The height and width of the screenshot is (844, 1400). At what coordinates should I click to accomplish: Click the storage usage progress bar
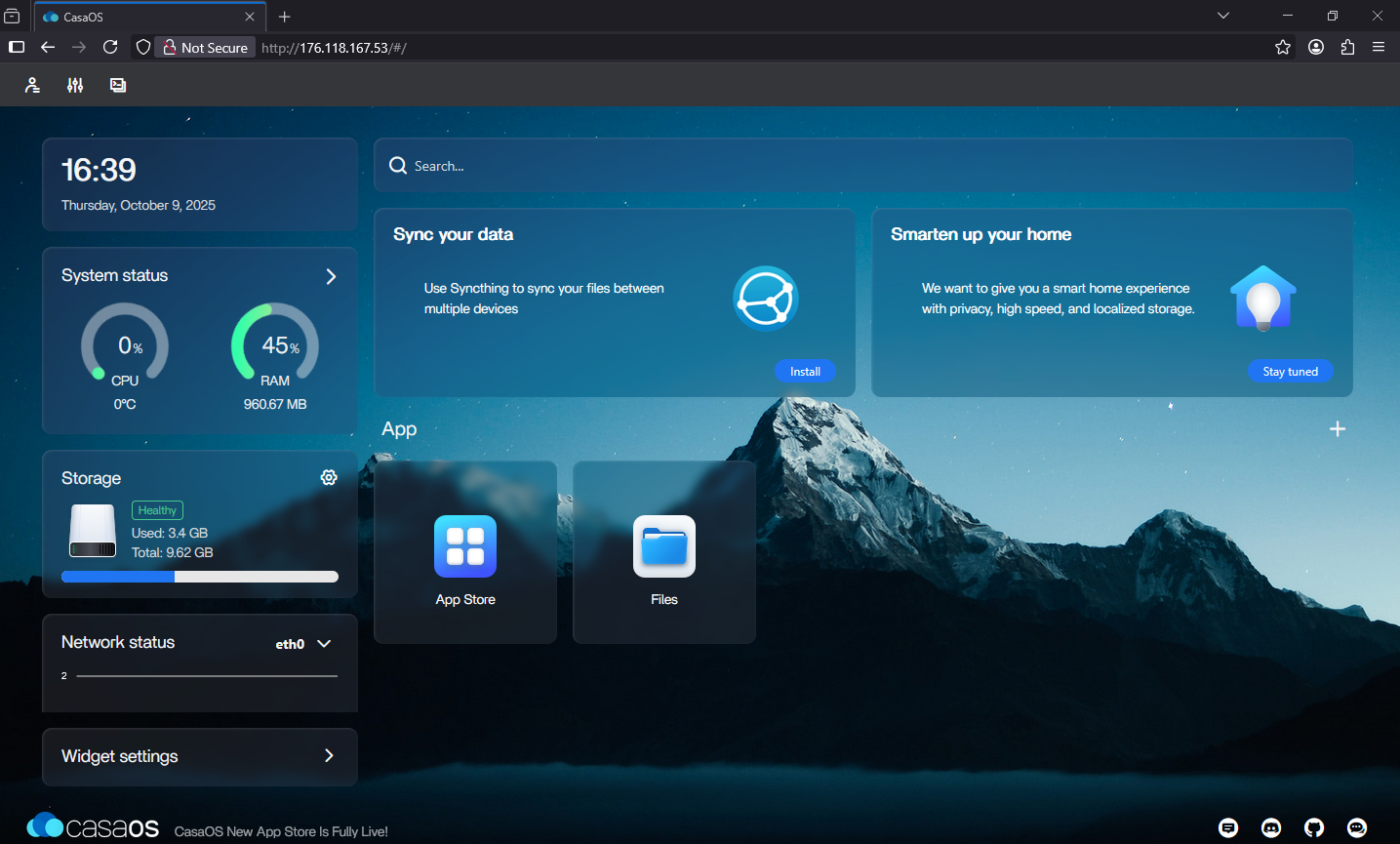(200, 577)
